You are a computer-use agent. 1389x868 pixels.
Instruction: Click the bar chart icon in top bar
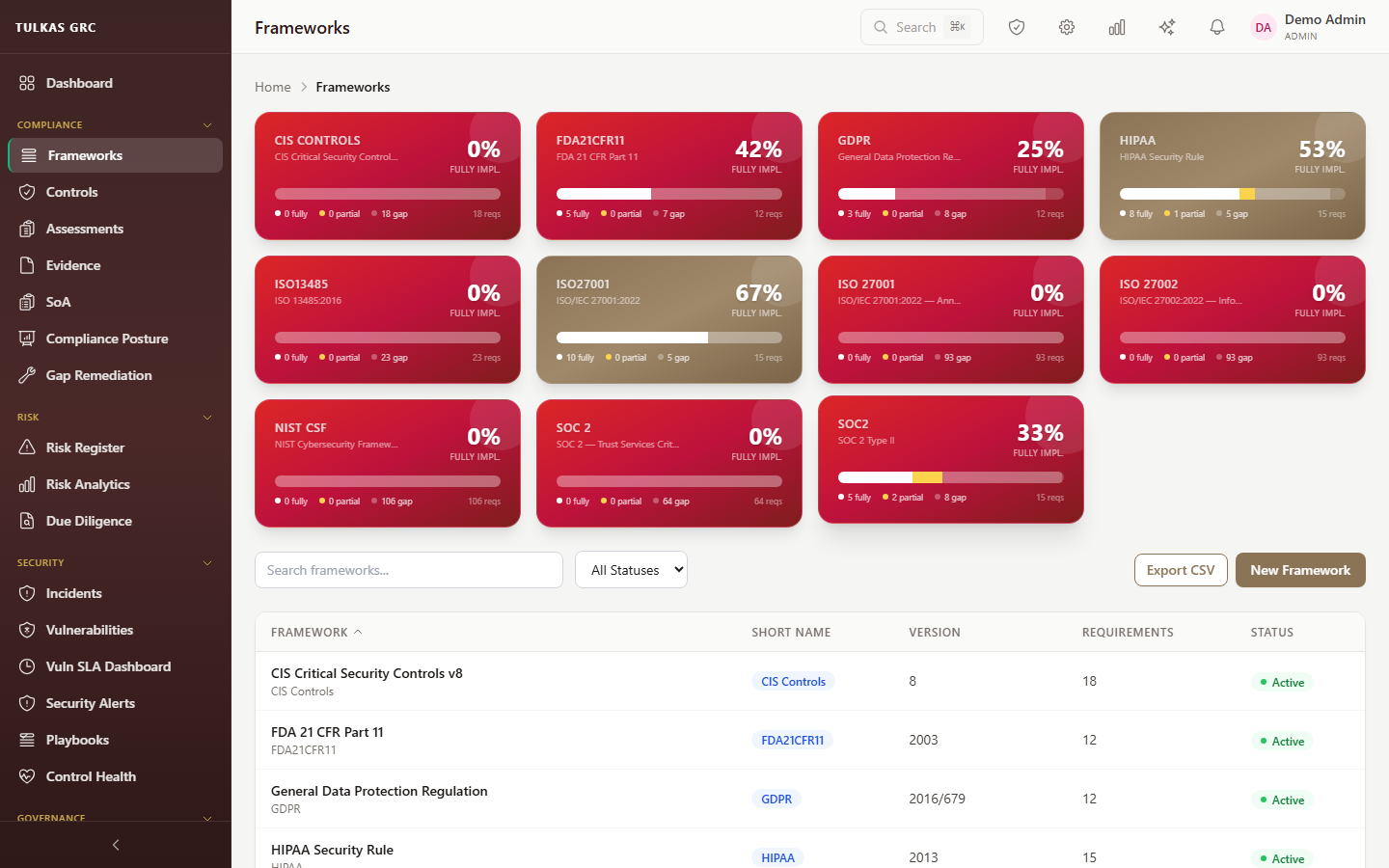1117,27
